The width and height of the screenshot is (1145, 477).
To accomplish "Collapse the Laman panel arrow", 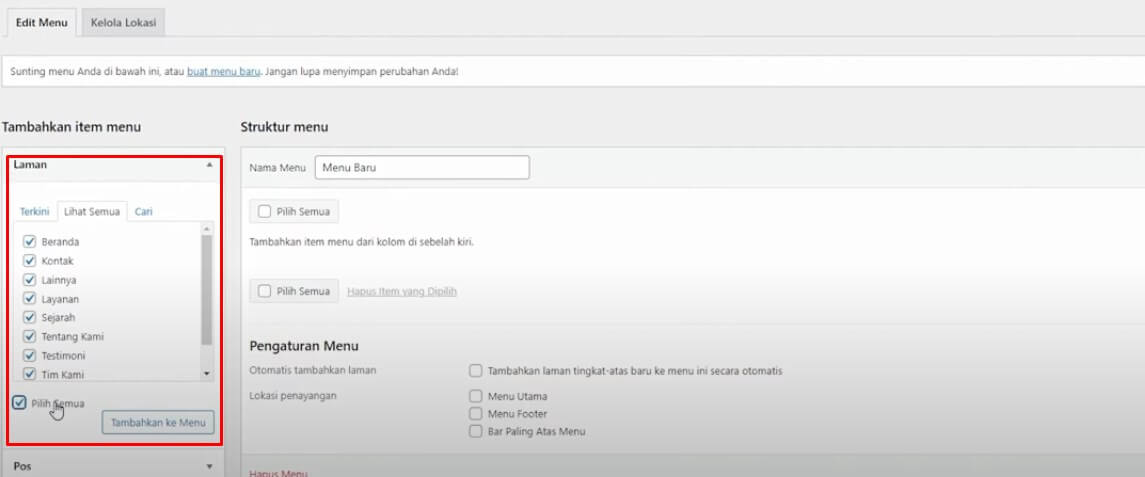I will pyautogui.click(x=210, y=165).
